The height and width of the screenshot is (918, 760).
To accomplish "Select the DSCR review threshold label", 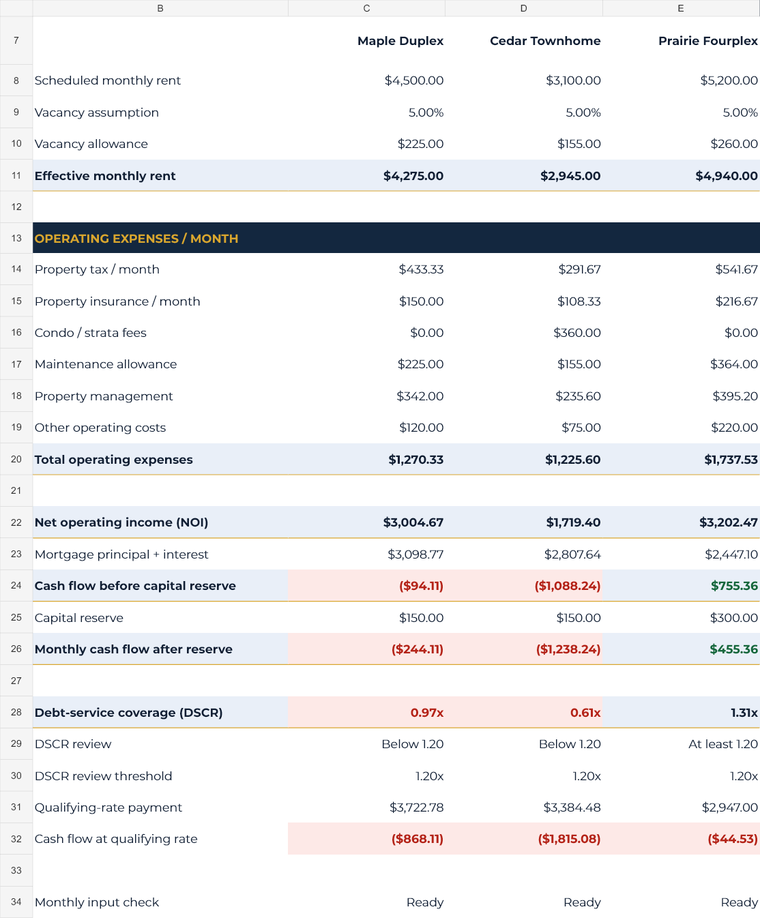I will 103,776.
